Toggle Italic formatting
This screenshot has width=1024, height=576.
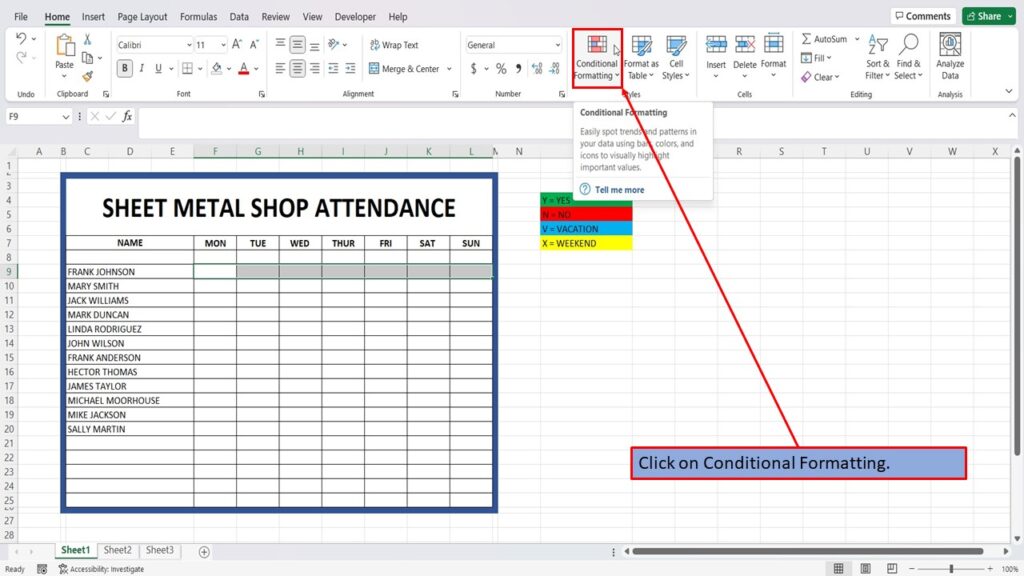(141, 68)
